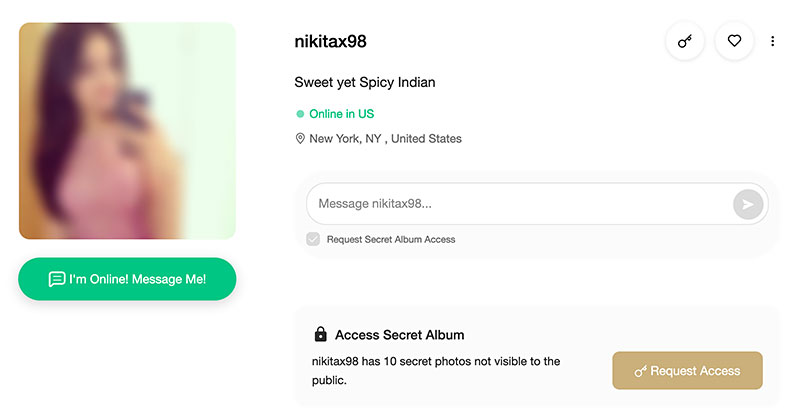Click the I'm Online! Message Me! button
Viewport: 800px width, 418px height.
127,279
